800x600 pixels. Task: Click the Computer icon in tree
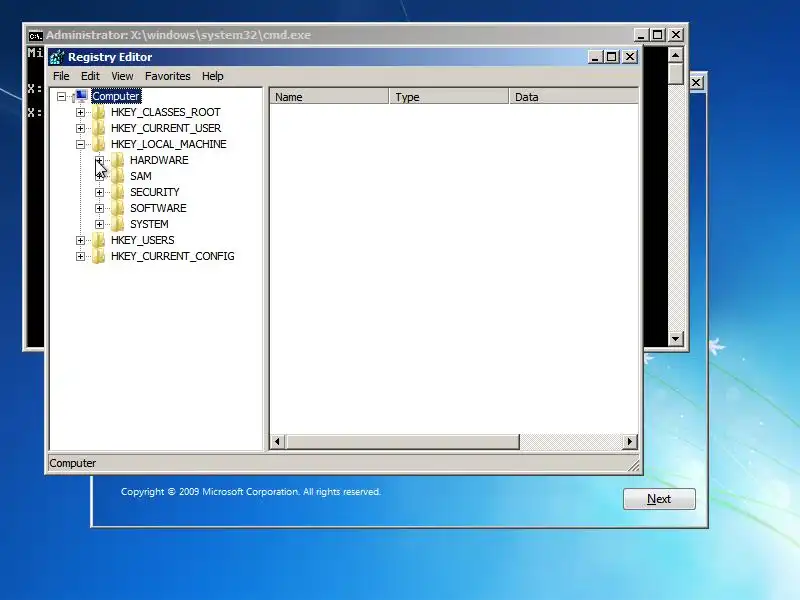pos(81,96)
